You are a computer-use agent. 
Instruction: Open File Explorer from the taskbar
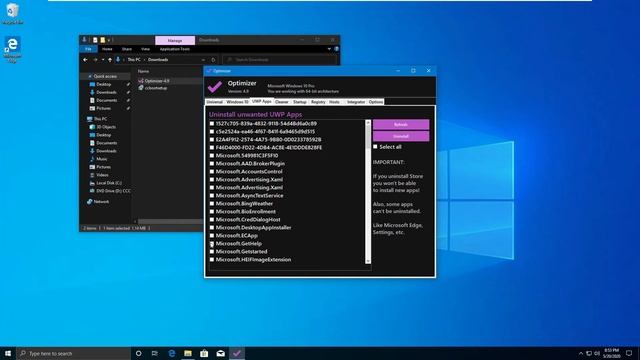click(188, 353)
